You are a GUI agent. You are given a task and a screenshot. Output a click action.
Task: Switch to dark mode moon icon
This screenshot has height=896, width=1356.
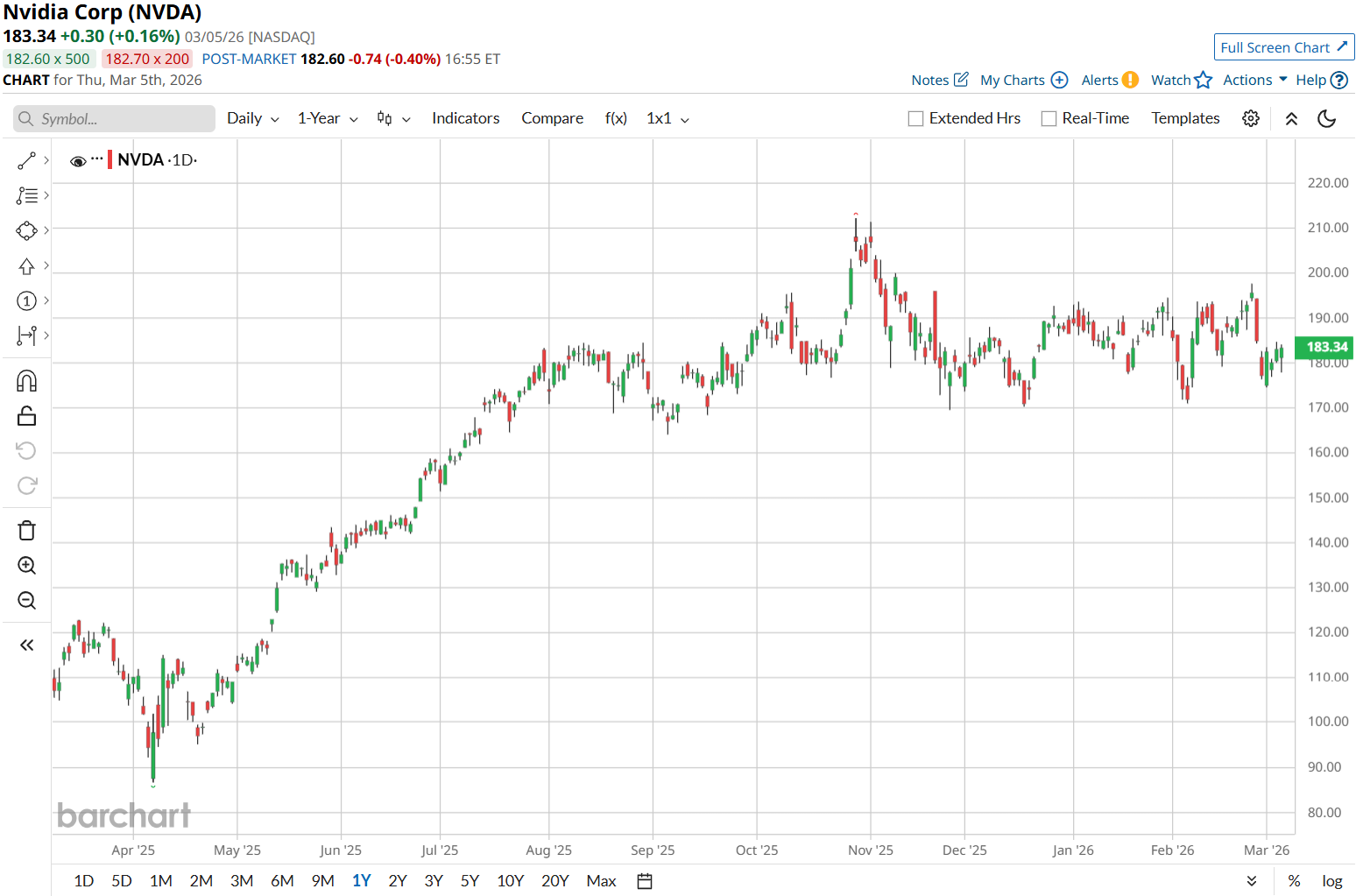point(1326,118)
